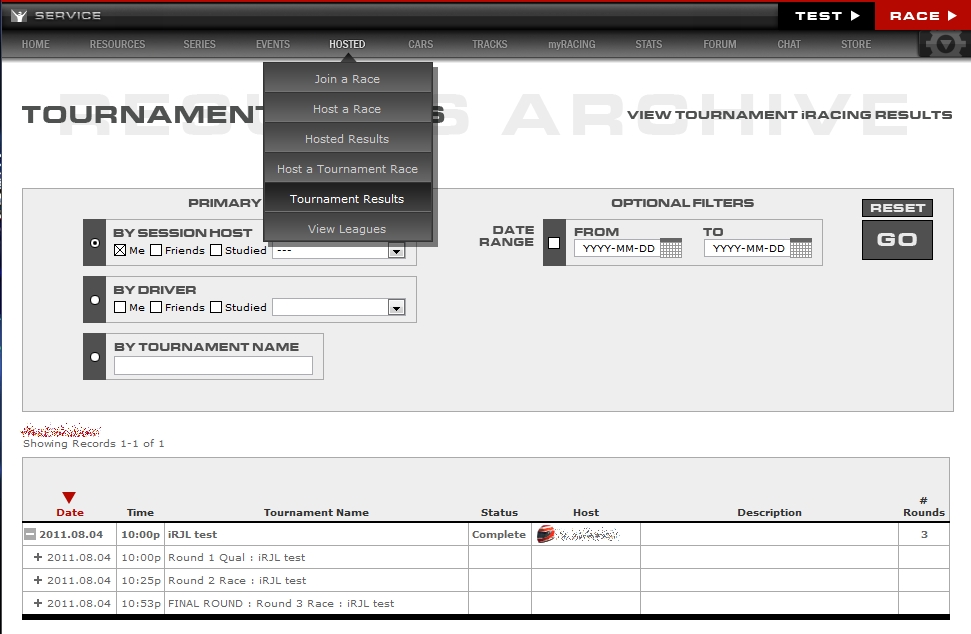Click the GO search button

point(897,240)
